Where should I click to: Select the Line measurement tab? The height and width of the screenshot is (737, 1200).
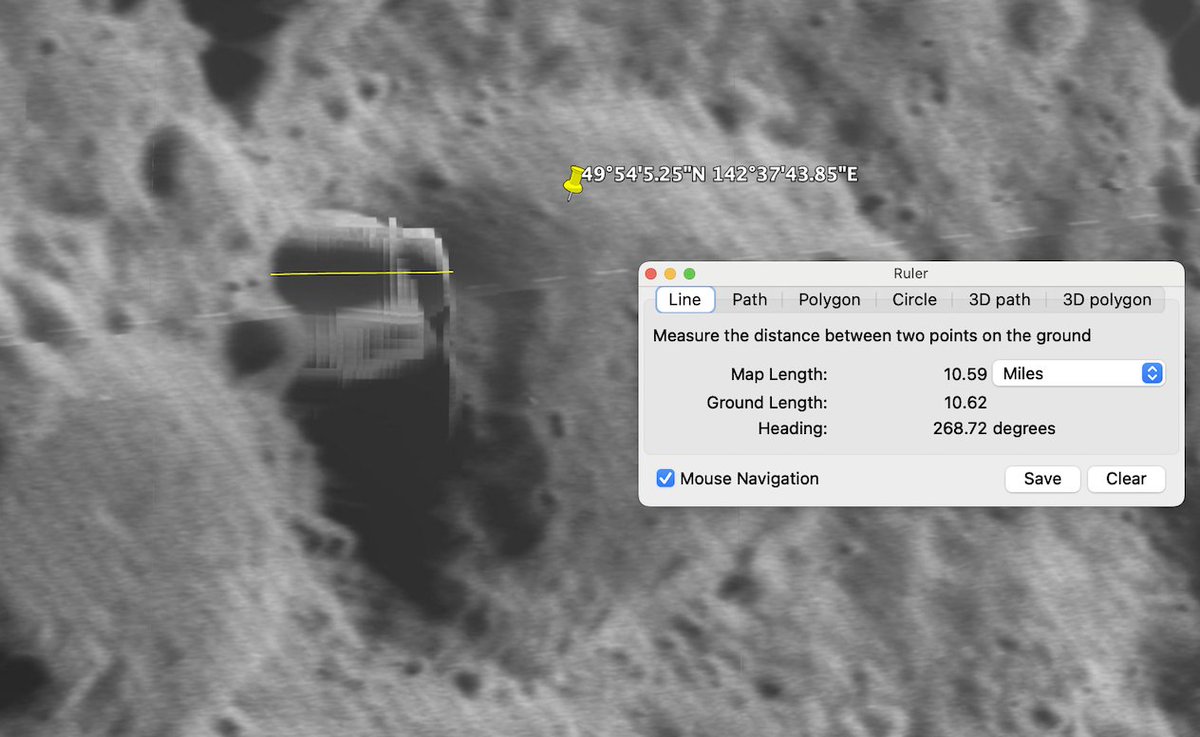tap(684, 299)
